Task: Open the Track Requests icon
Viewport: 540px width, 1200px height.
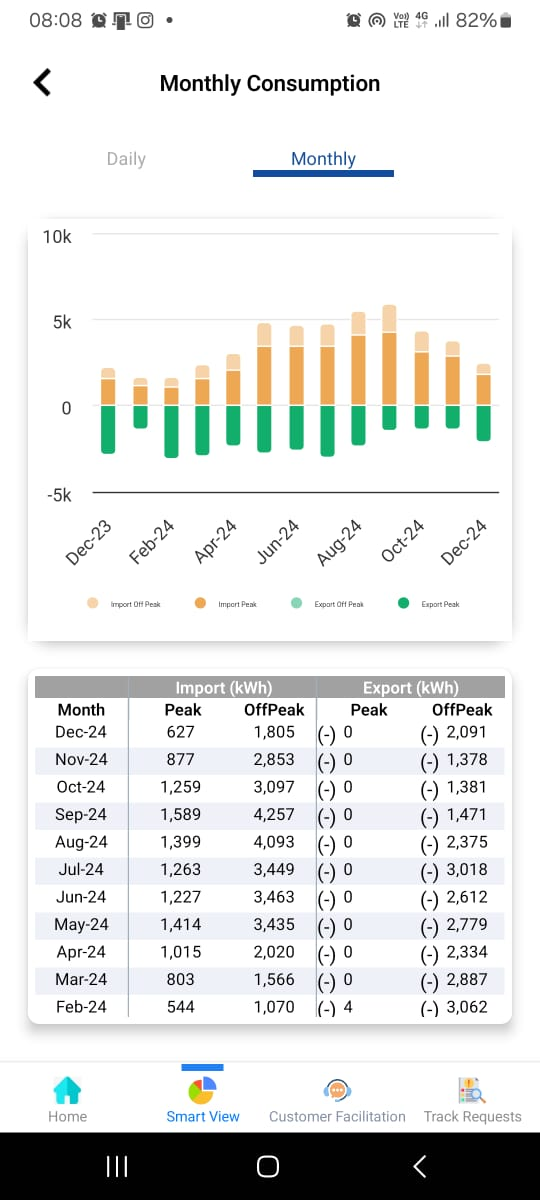Action: click(x=472, y=1090)
